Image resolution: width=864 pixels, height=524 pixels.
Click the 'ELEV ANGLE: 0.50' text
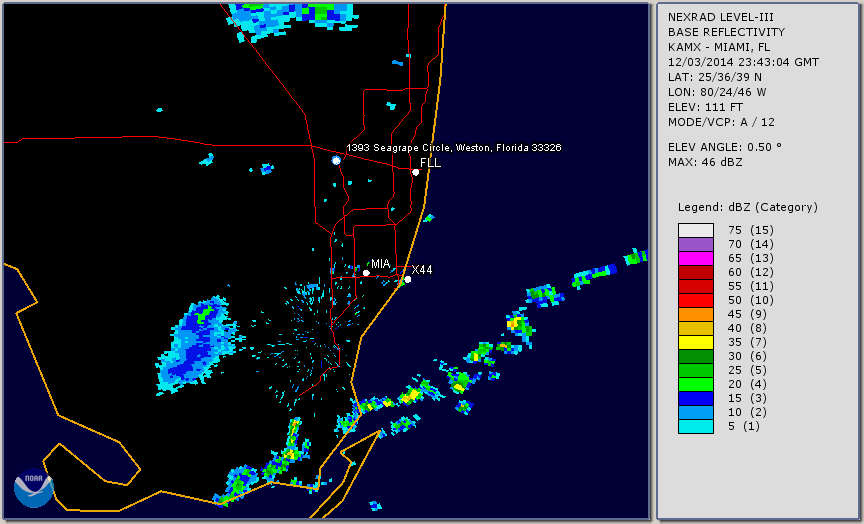725,147
